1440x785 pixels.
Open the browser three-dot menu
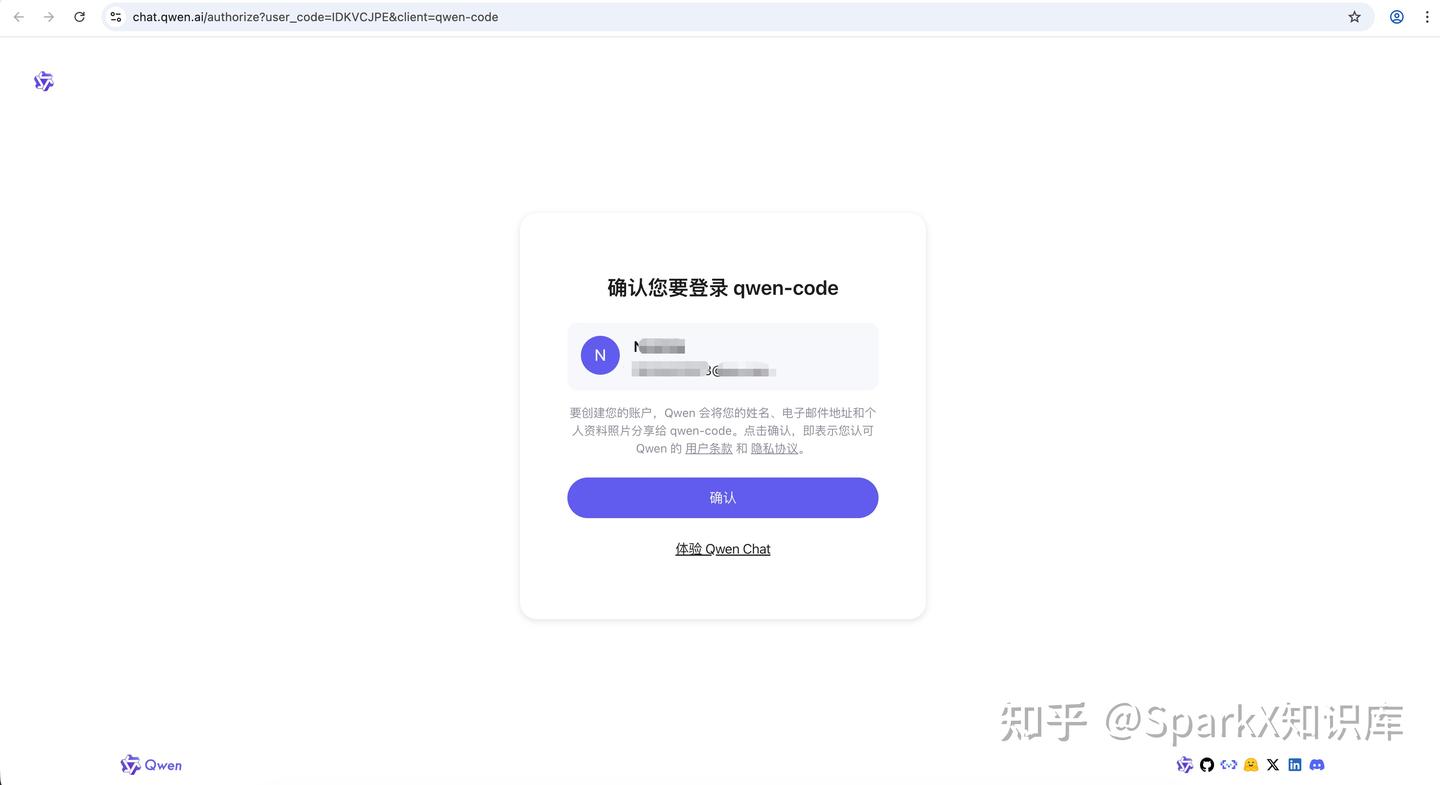point(1427,17)
